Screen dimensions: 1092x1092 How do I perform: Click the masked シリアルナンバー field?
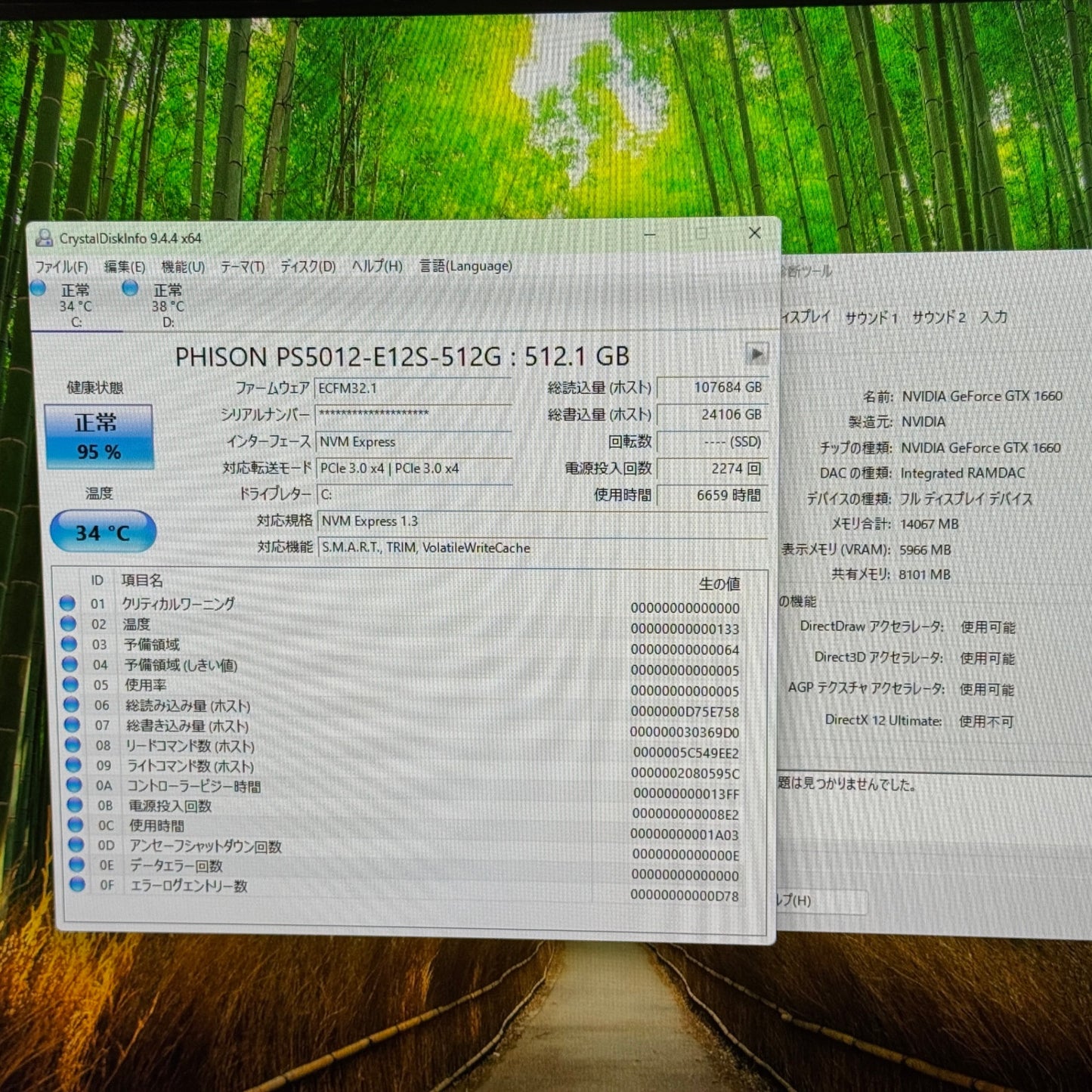[414, 415]
